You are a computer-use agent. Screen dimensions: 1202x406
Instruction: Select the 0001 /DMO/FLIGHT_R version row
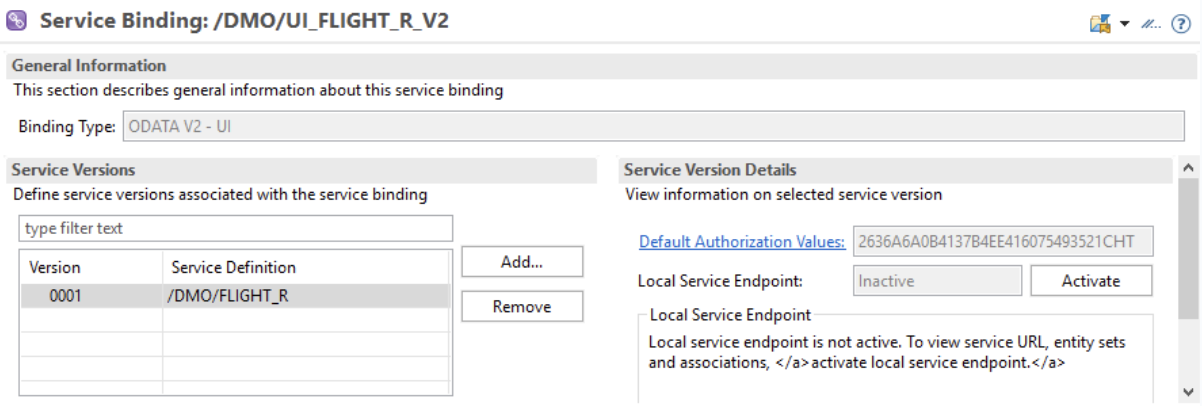234,296
